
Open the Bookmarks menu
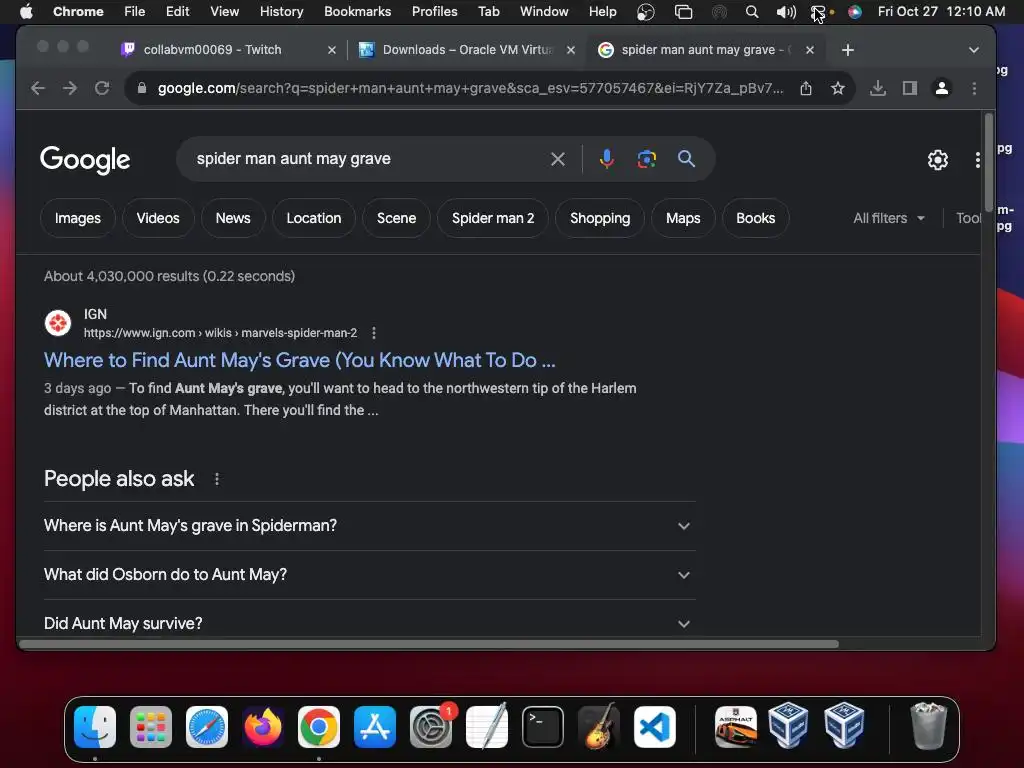click(357, 12)
